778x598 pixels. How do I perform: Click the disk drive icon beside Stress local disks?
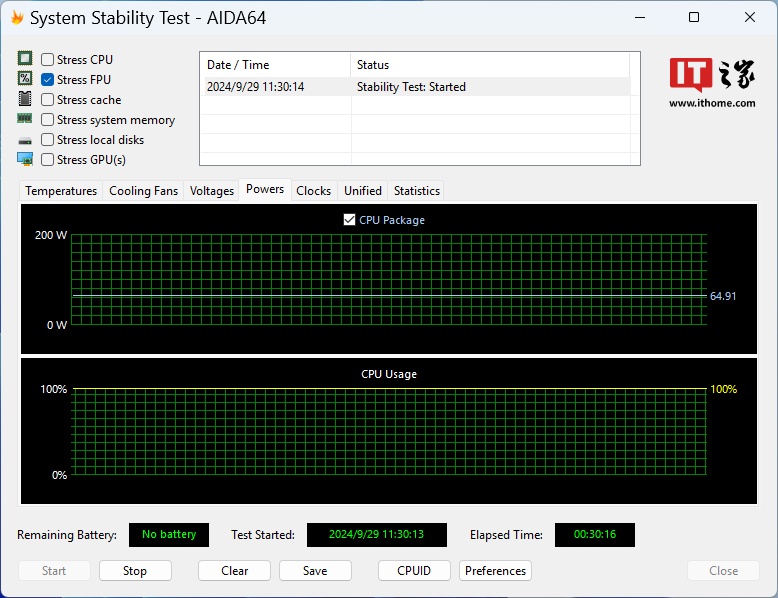point(25,141)
